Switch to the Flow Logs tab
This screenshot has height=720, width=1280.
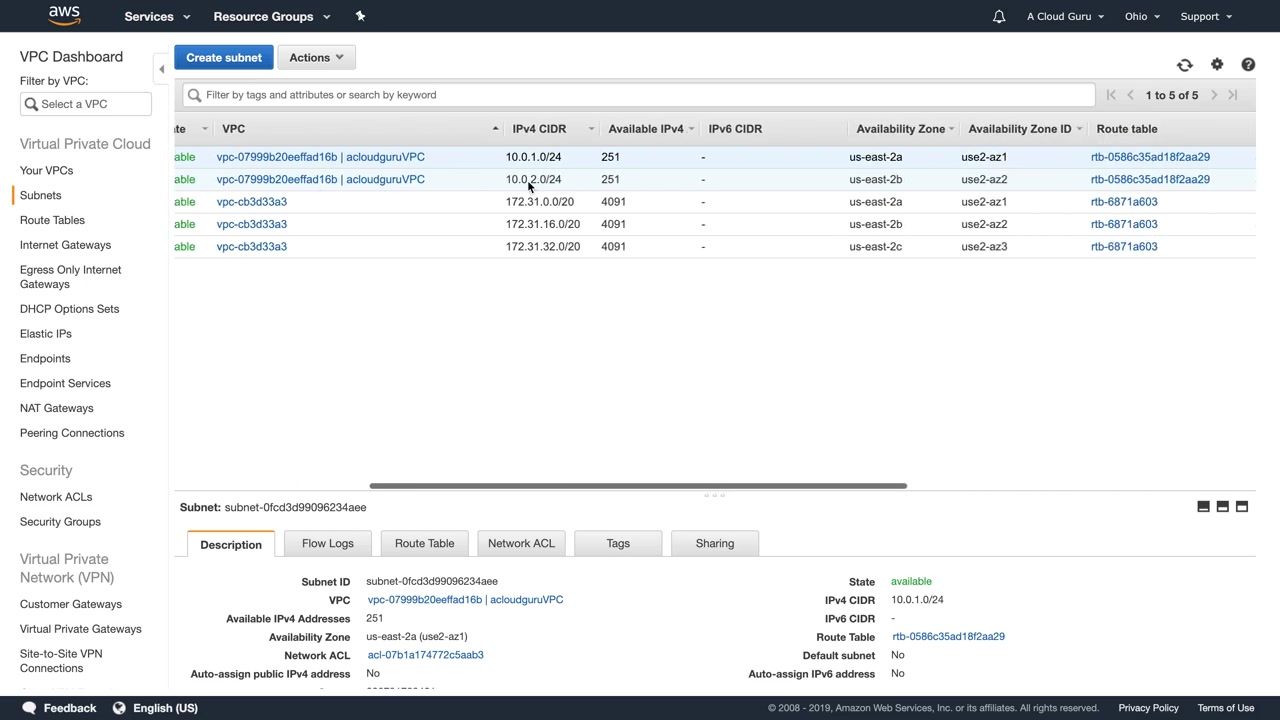pyautogui.click(x=328, y=544)
